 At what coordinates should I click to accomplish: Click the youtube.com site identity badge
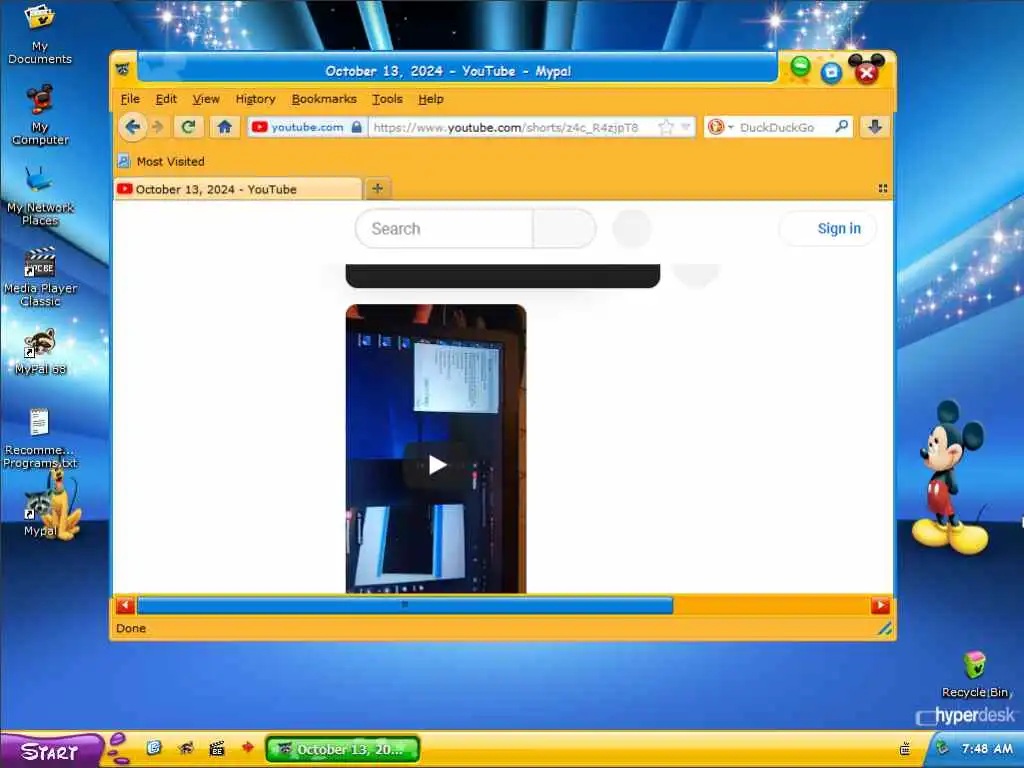point(306,127)
